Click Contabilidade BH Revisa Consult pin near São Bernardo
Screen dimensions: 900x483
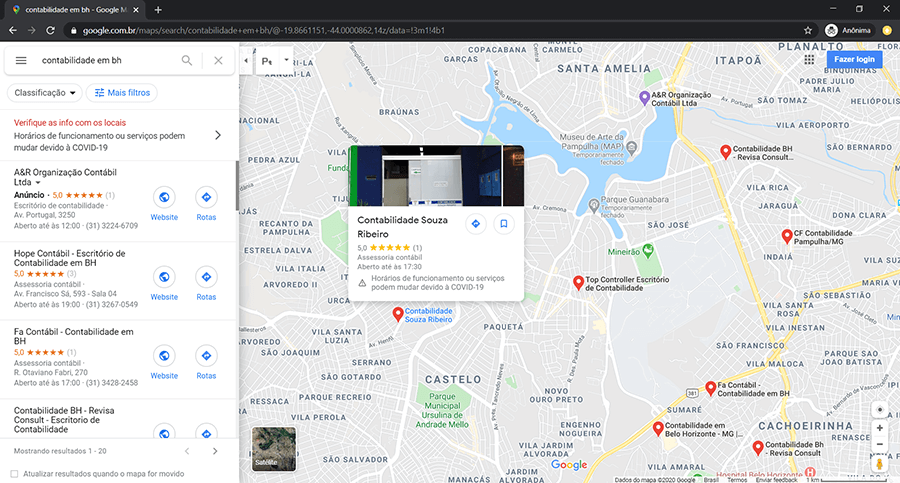coord(726,152)
